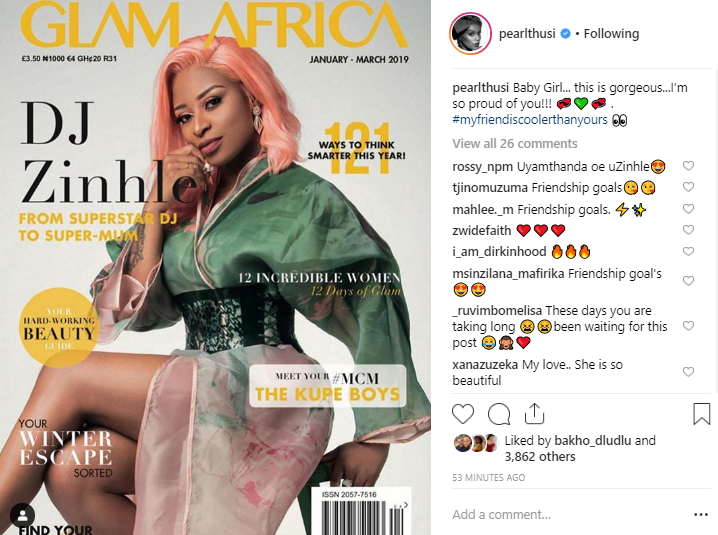The image size is (718, 535).
Task: Open the #myfriendiscoolerthanyours hashtag
Action: coord(530,120)
